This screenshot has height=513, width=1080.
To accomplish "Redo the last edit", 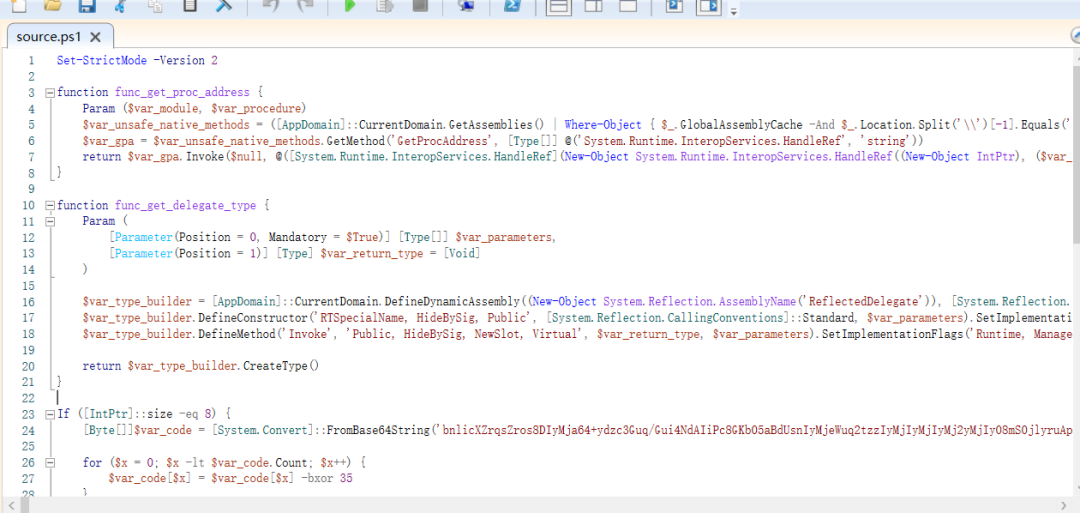I will coord(304,6).
